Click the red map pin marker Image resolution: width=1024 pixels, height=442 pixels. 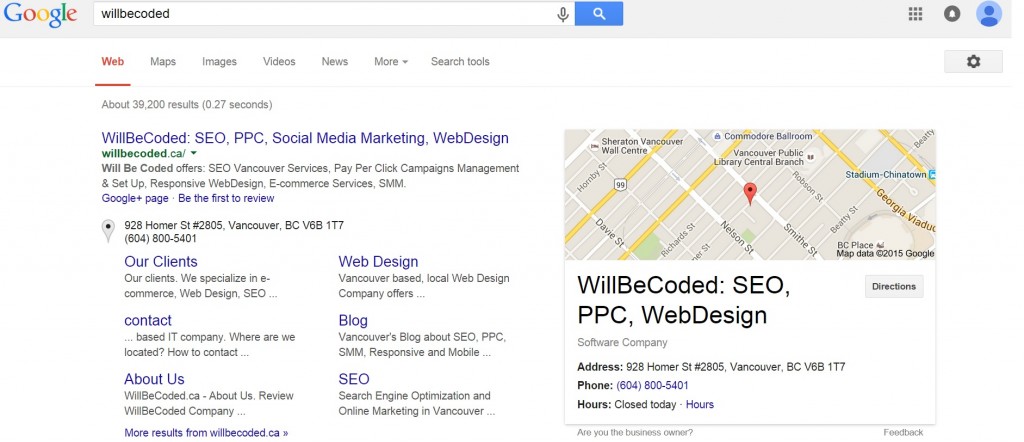[750, 194]
